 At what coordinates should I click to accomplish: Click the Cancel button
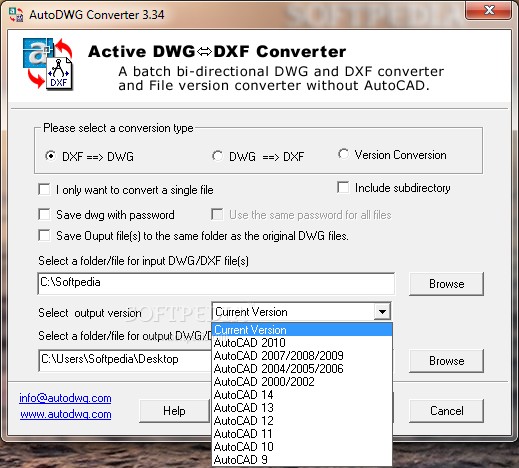click(446, 411)
